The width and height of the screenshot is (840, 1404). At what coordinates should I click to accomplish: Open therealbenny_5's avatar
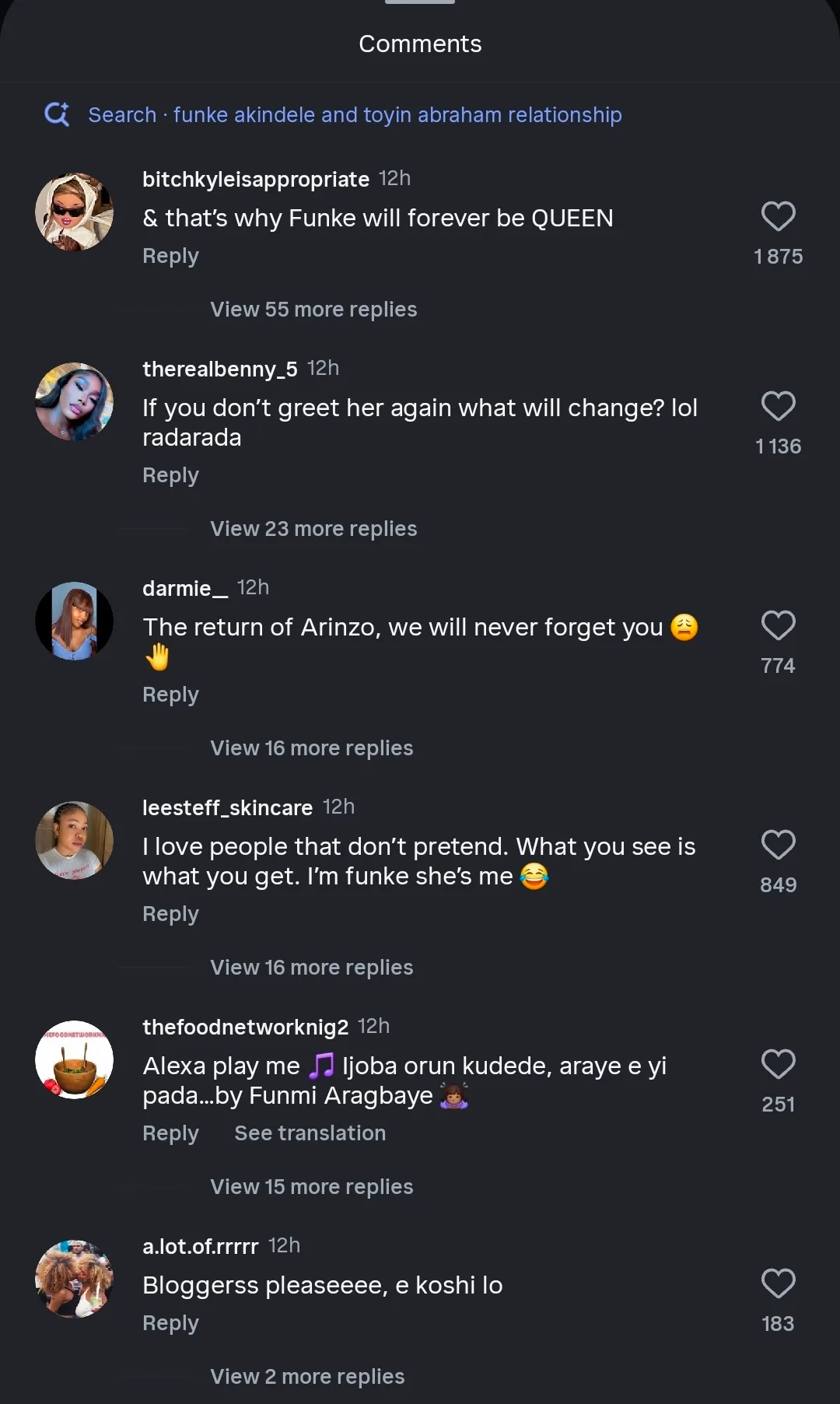[x=75, y=402]
